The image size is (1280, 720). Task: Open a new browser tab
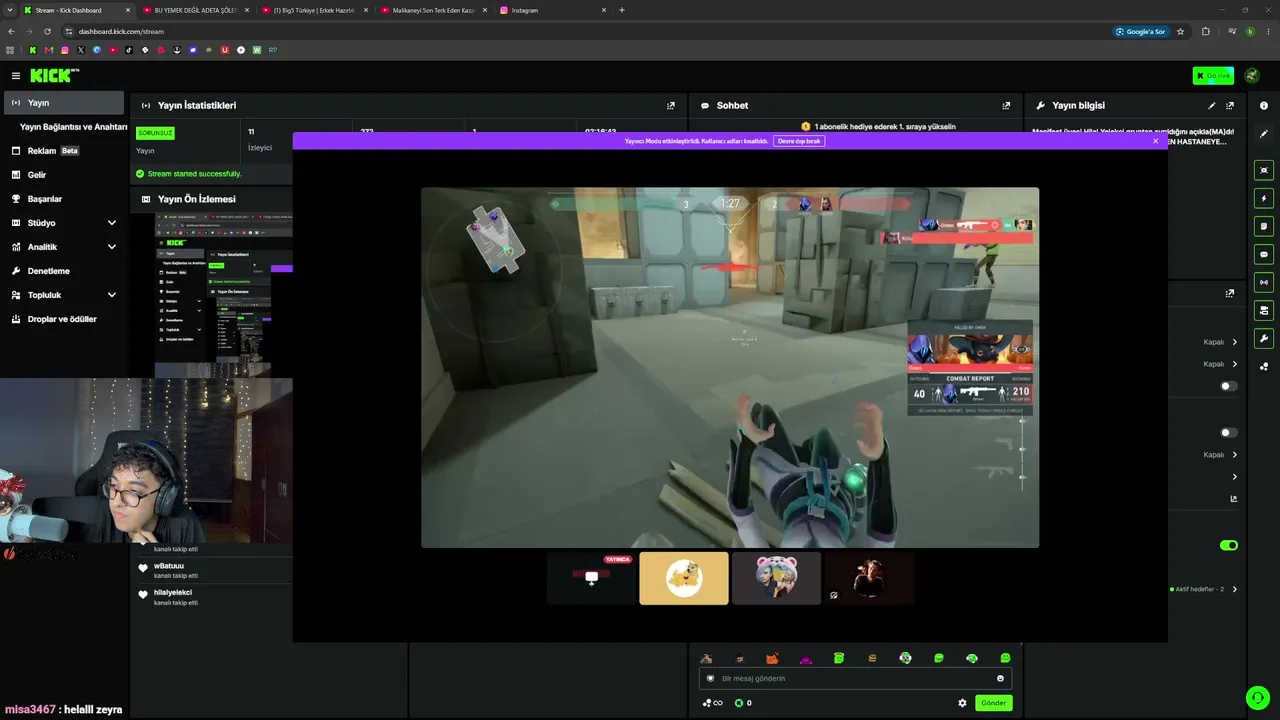[x=622, y=10]
